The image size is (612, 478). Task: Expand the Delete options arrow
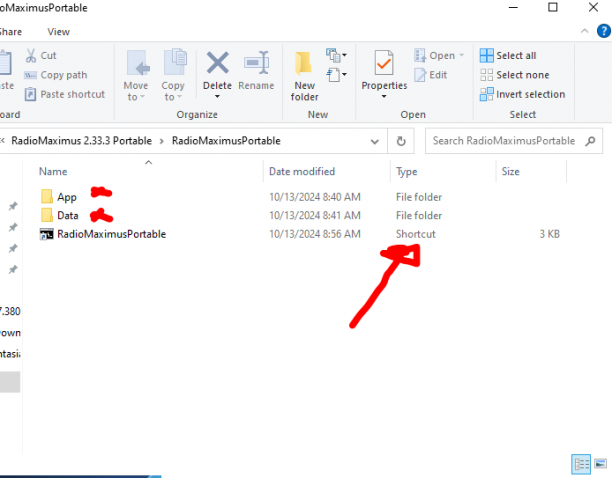point(217,96)
